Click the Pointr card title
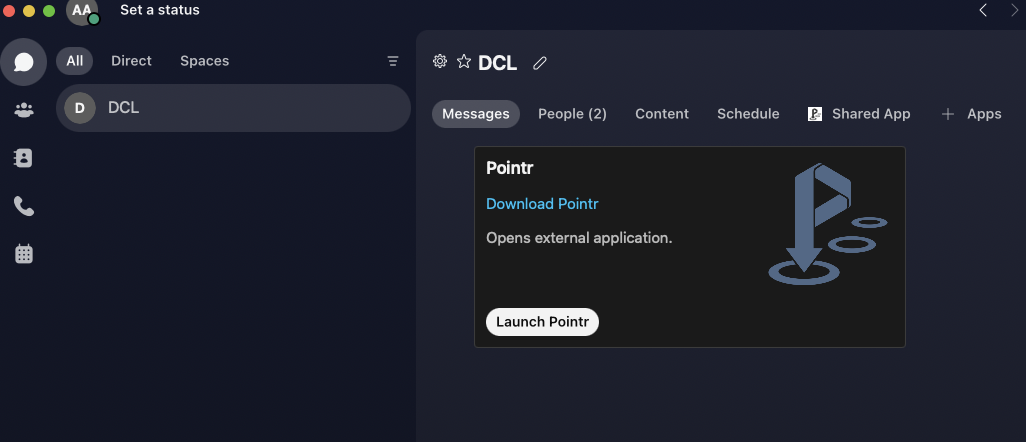The height and width of the screenshot is (442, 1026). tap(510, 168)
